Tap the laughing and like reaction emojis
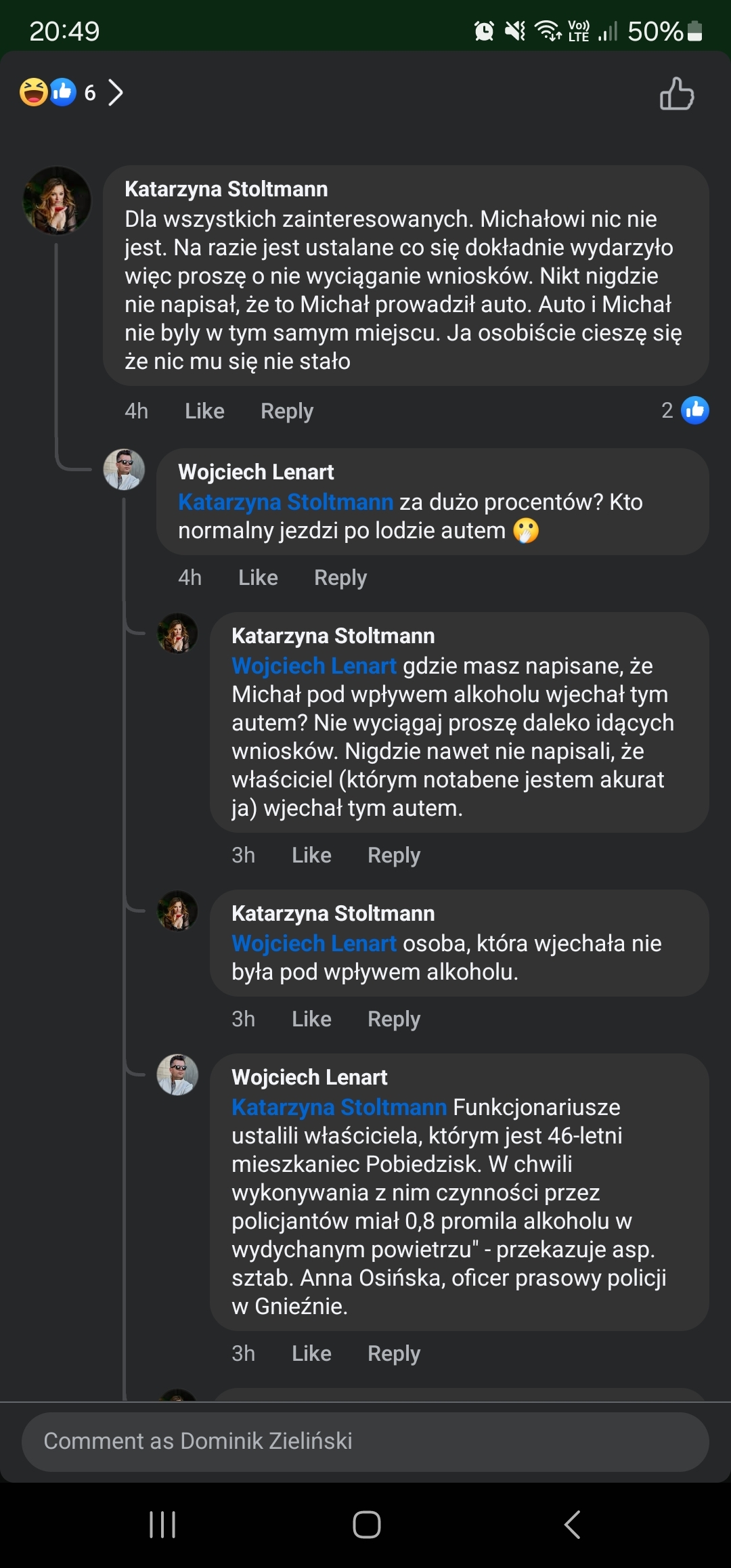Image resolution: width=731 pixels, height=1568 pixels. point(47,92)
